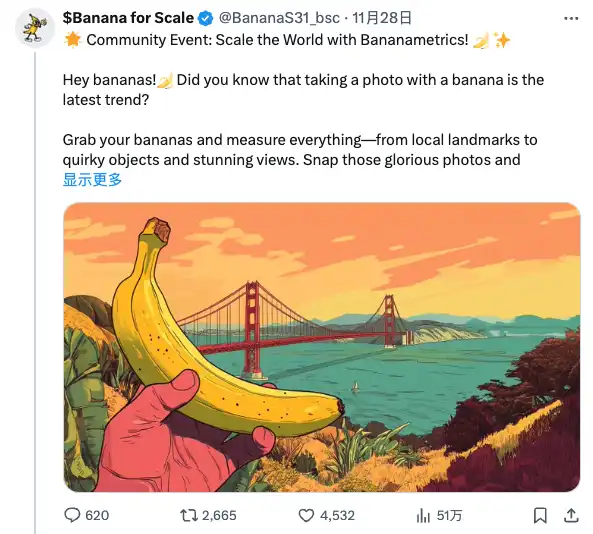The image size is (593, 534).
Task: Open the Golden Gate banana image
Action: 322,347
